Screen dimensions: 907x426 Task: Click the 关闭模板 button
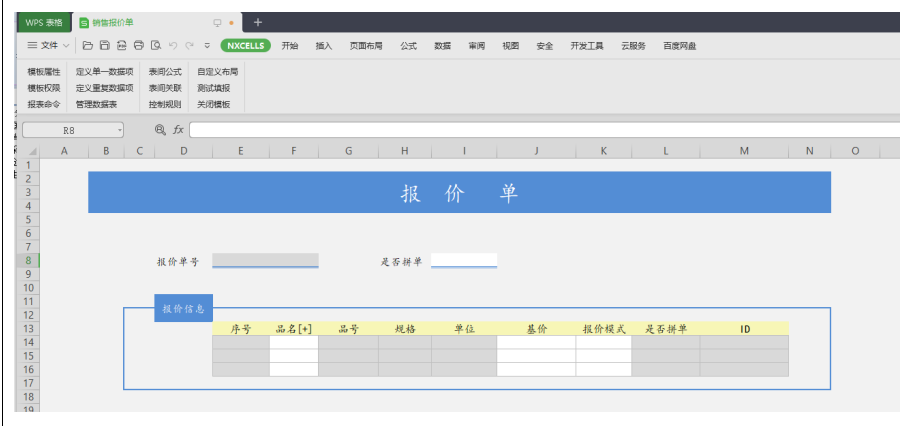[x=214, y=104]
